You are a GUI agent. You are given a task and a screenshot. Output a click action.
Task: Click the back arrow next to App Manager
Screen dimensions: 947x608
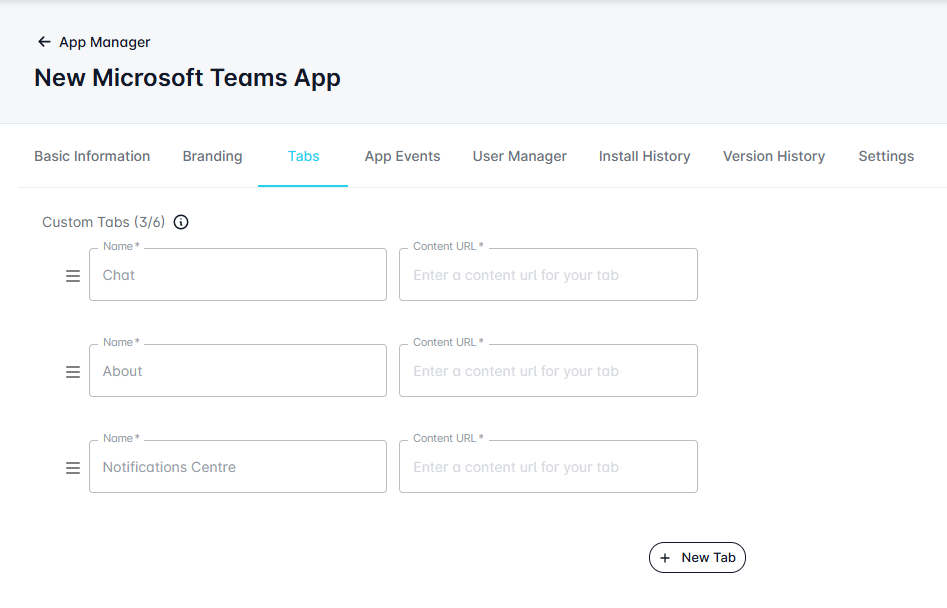[x=43, y=42]
